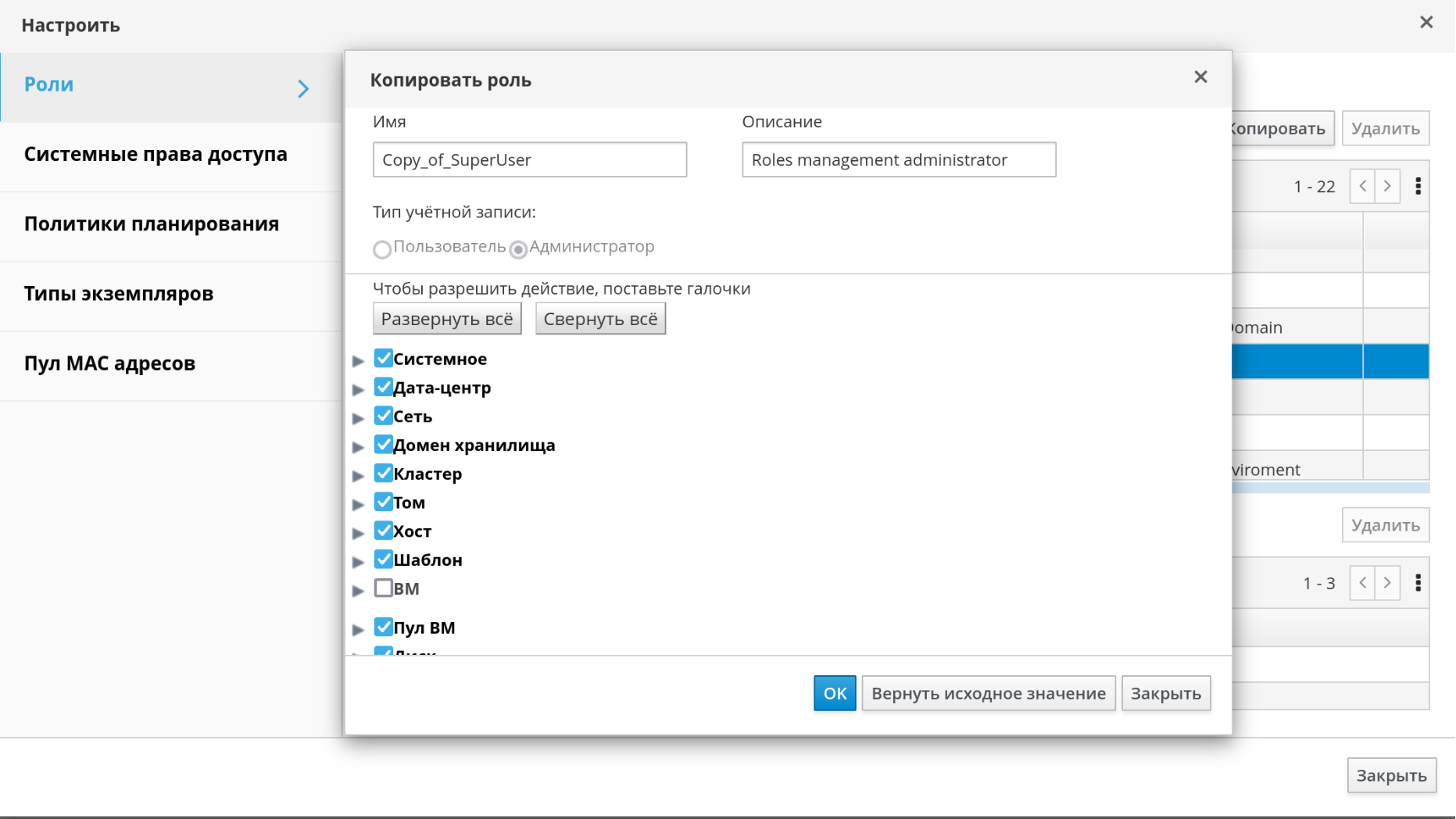Click the chevron arrow next to Роли
This screenshot has height=819, width=1456.
[x=303, y=88]
